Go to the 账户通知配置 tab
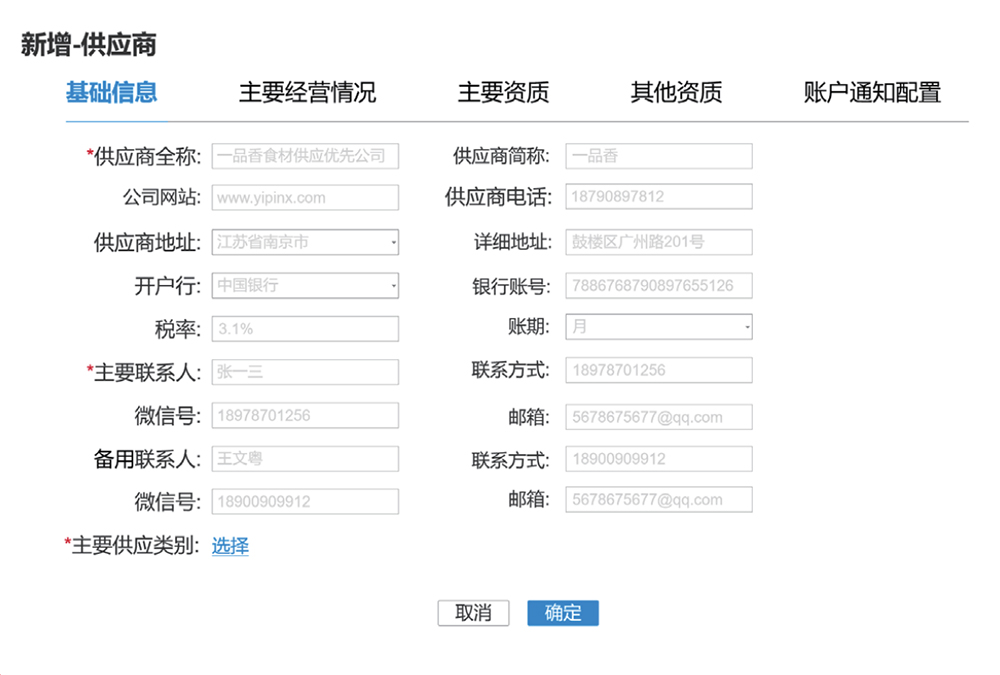 pyautogui.click(x=872, y=93)
